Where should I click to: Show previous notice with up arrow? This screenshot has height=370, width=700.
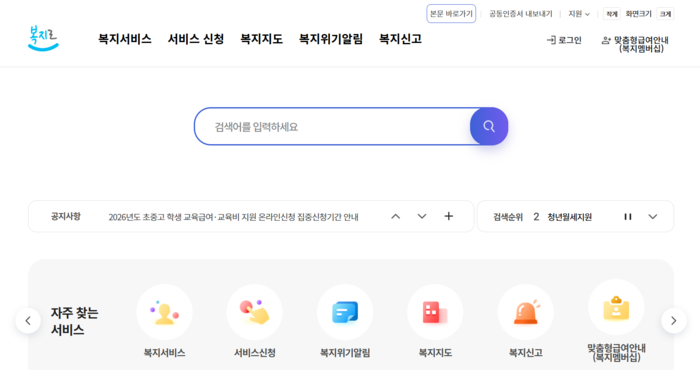tap(396, 216)
